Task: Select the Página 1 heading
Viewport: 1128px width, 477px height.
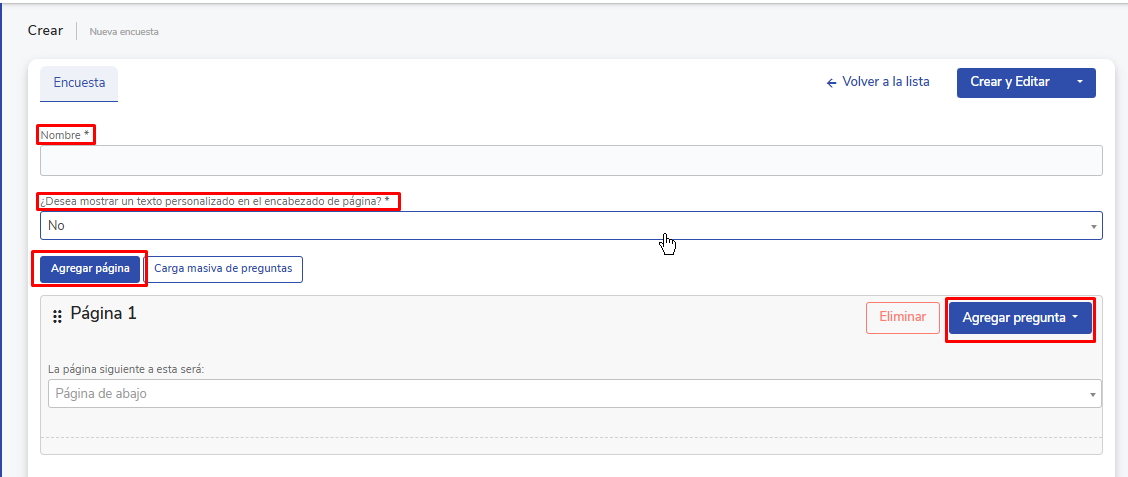Action: pos(103,314)
